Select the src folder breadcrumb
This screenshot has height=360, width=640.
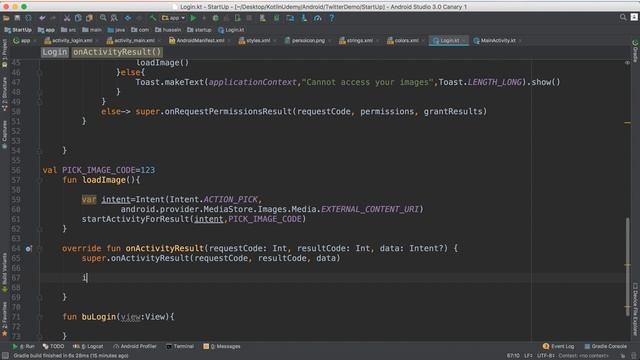click(68, 30)
